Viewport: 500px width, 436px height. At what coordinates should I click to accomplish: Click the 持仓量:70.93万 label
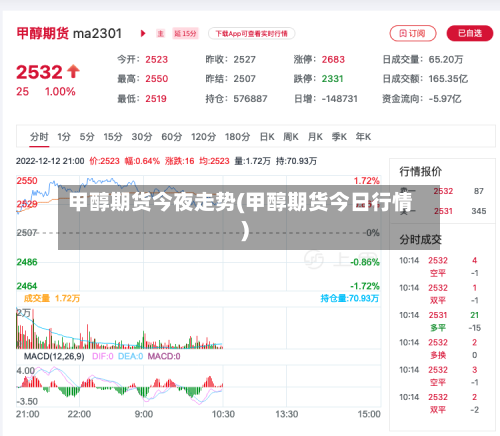350,298
